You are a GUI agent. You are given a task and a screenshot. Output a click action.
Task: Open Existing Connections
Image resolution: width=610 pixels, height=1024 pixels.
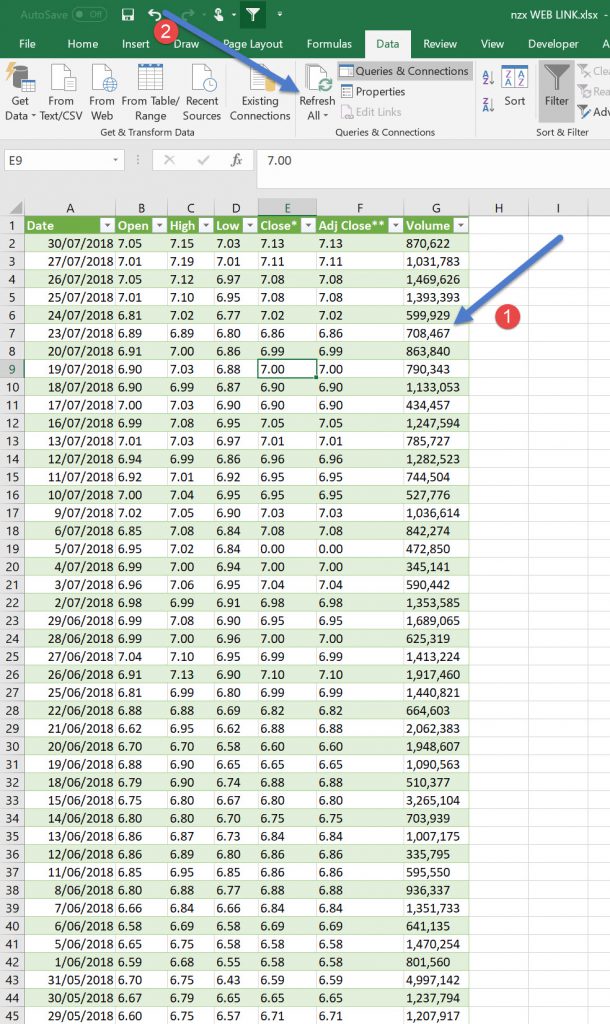pyautogui.click(x=260, y=90)
